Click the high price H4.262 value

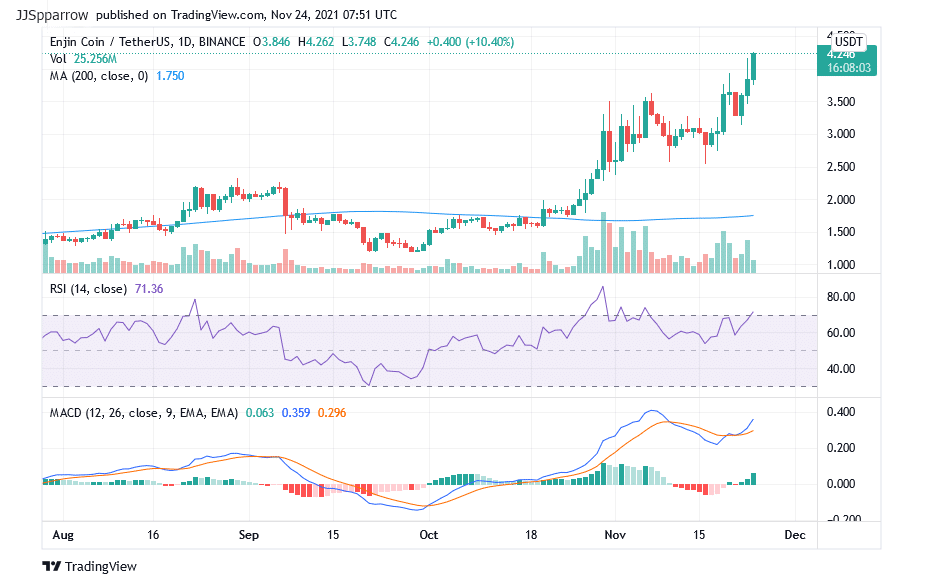[x=316, y=42]
